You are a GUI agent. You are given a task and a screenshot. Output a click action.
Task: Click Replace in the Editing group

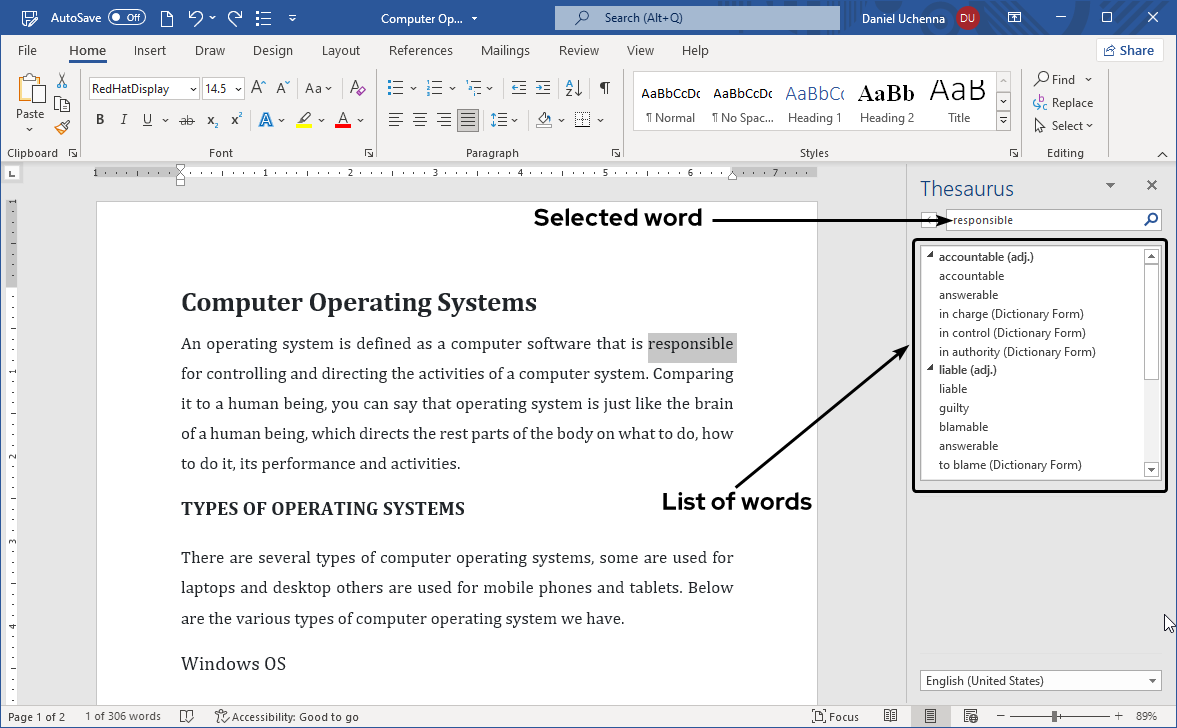(x=1063, y=103)
